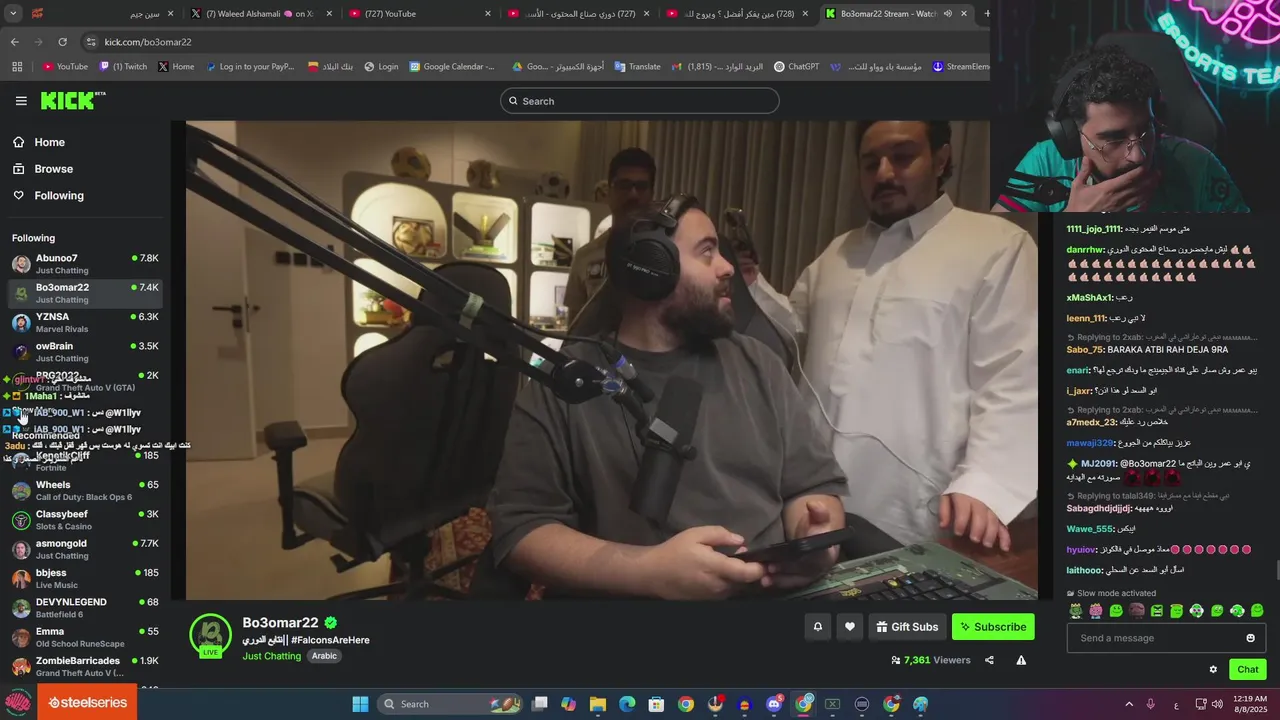Open the Kick hamburger sidebar menu
The width and height of the screenshot is (1280, 720).
pos(21,100)
